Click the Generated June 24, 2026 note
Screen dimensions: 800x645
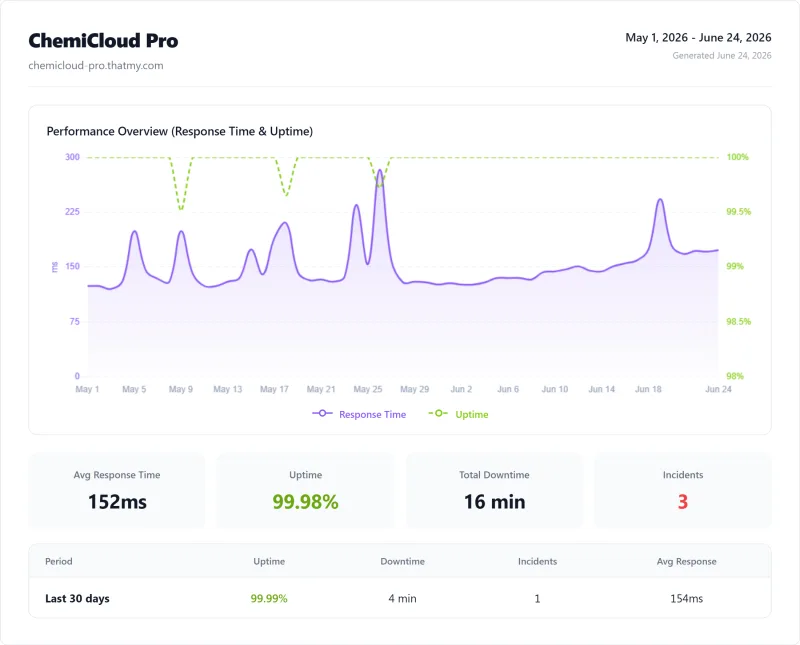(x=721, y=56)
